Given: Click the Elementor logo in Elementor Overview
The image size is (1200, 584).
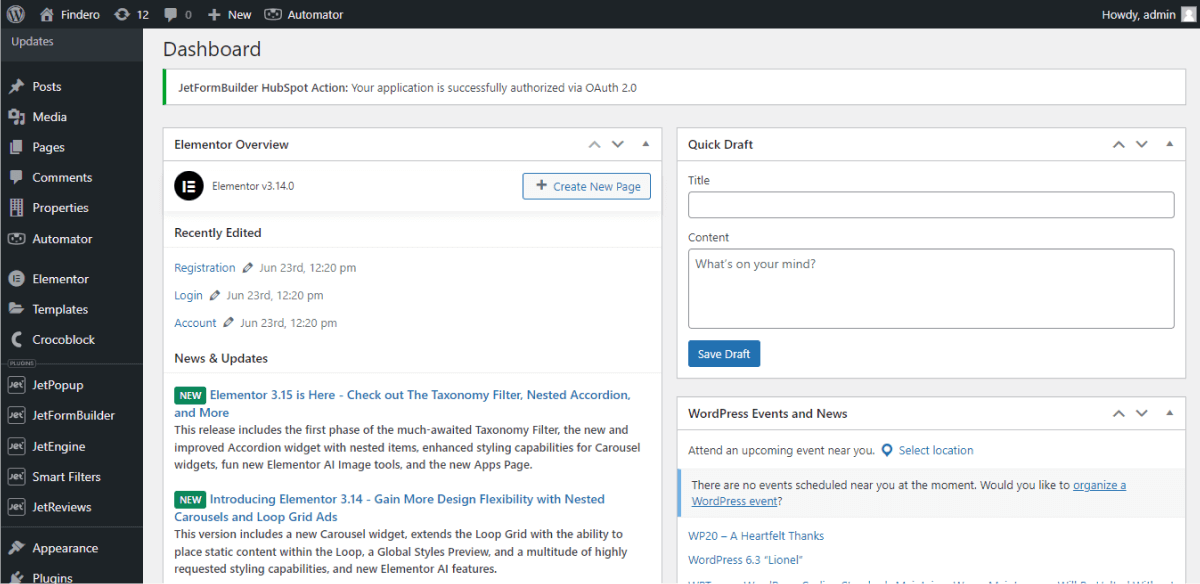Looking at the screenshot, I should coord(189,186).
